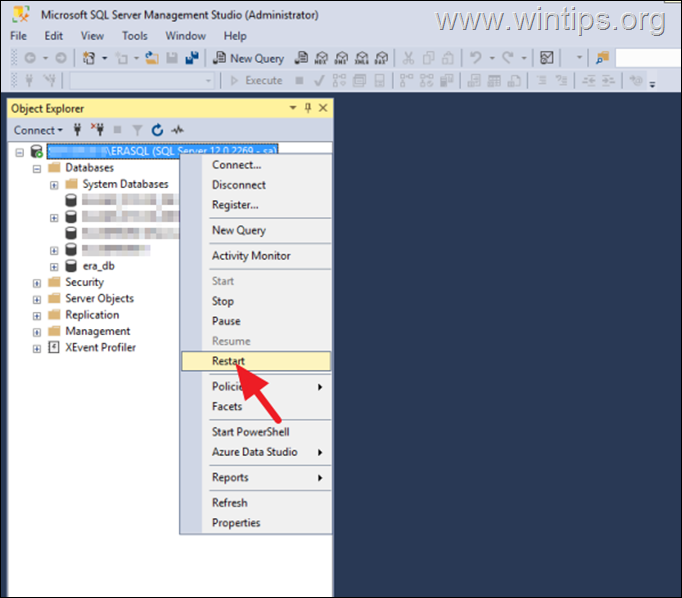Expand the Replication folder
The width and height of the screenshot is (682, 598).
pyautogui.click(x=37, y=316)
